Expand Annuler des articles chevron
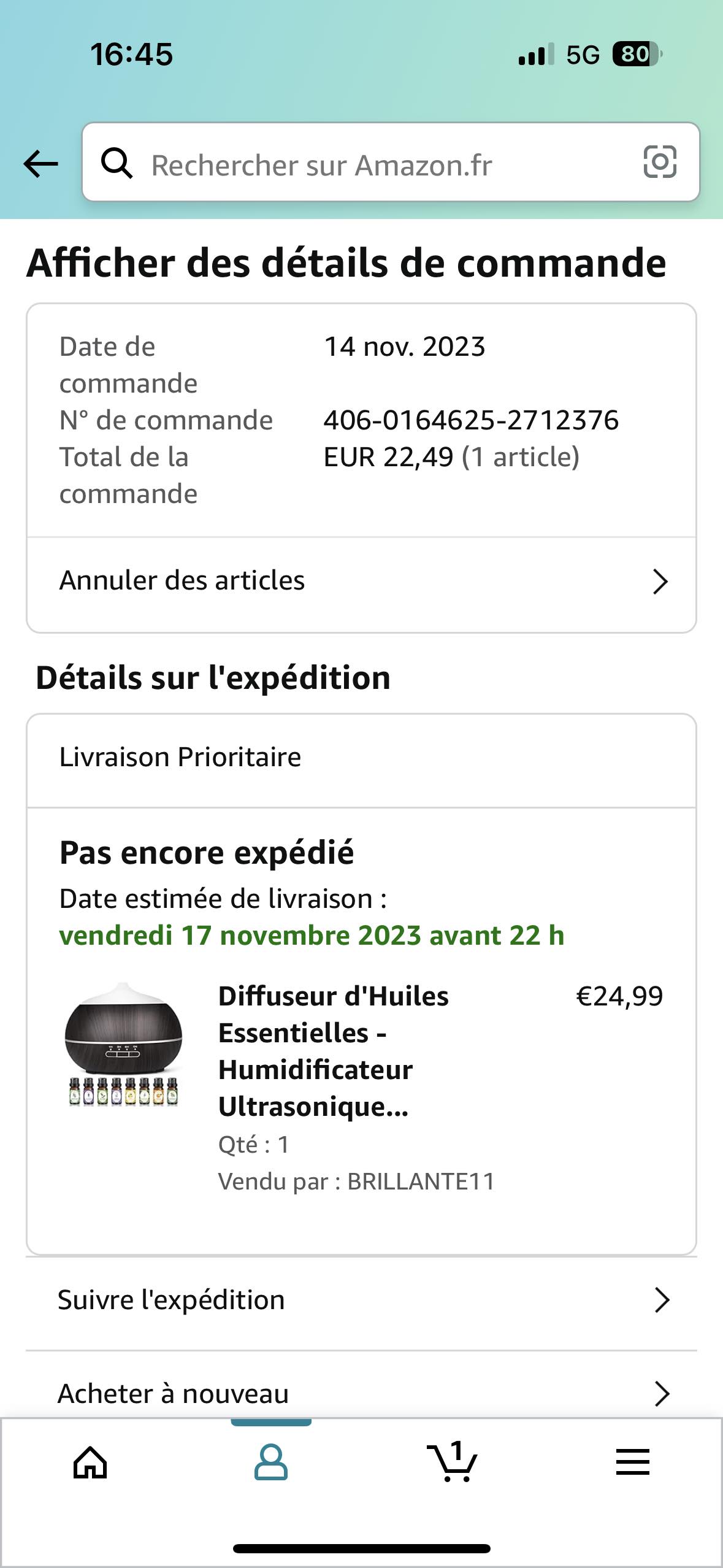723x1568 pixels. (x=660, y=582)
